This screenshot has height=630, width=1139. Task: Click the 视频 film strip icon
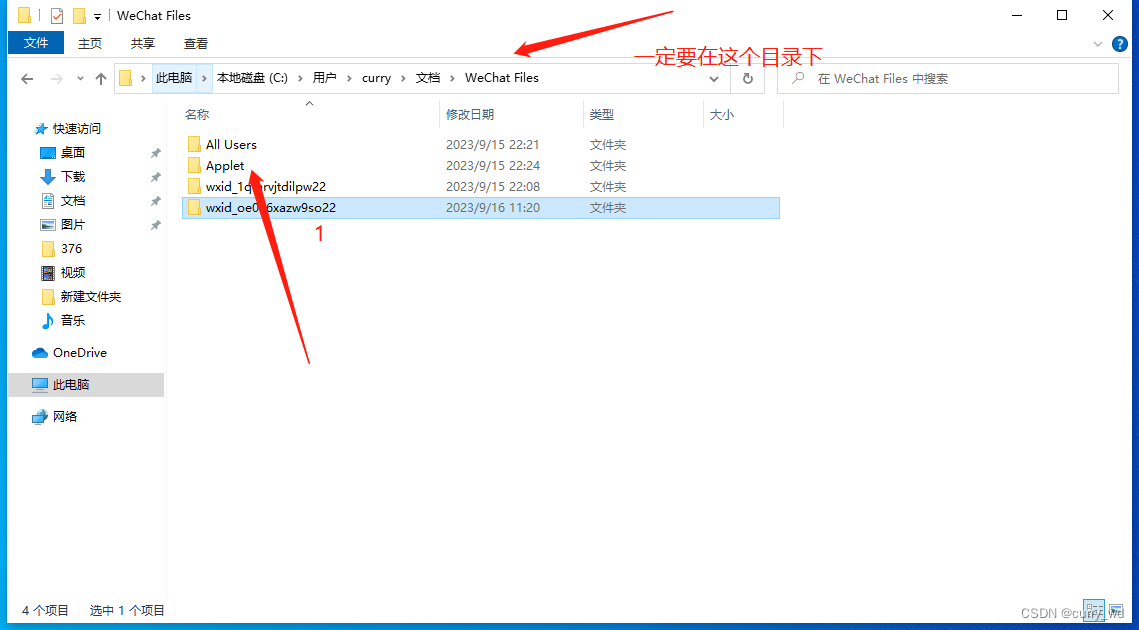click(x=48, y=272)
